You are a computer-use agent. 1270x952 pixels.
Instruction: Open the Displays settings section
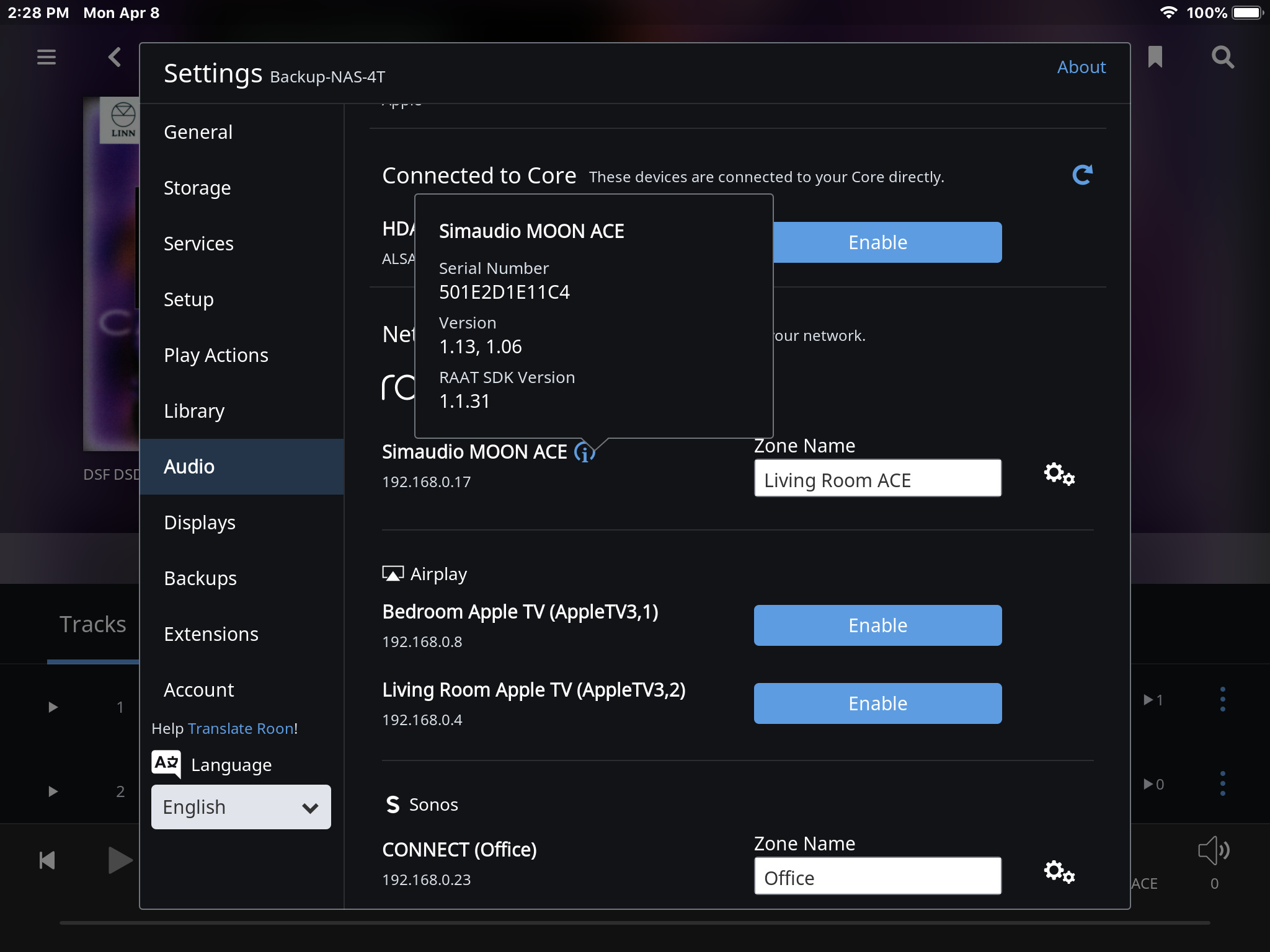coord(242,522)
